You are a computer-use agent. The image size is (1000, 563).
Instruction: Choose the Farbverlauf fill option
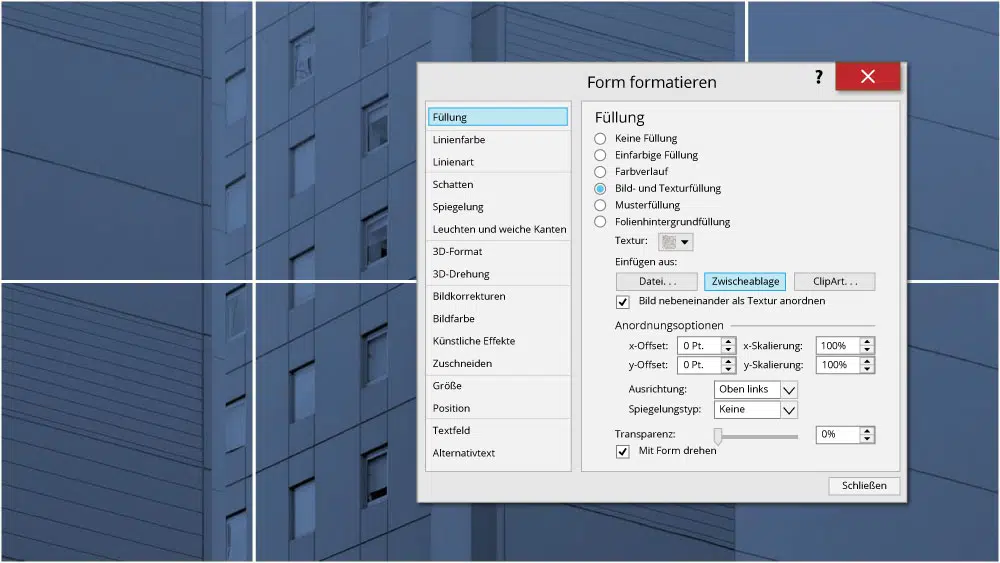(x=600, y=172)
